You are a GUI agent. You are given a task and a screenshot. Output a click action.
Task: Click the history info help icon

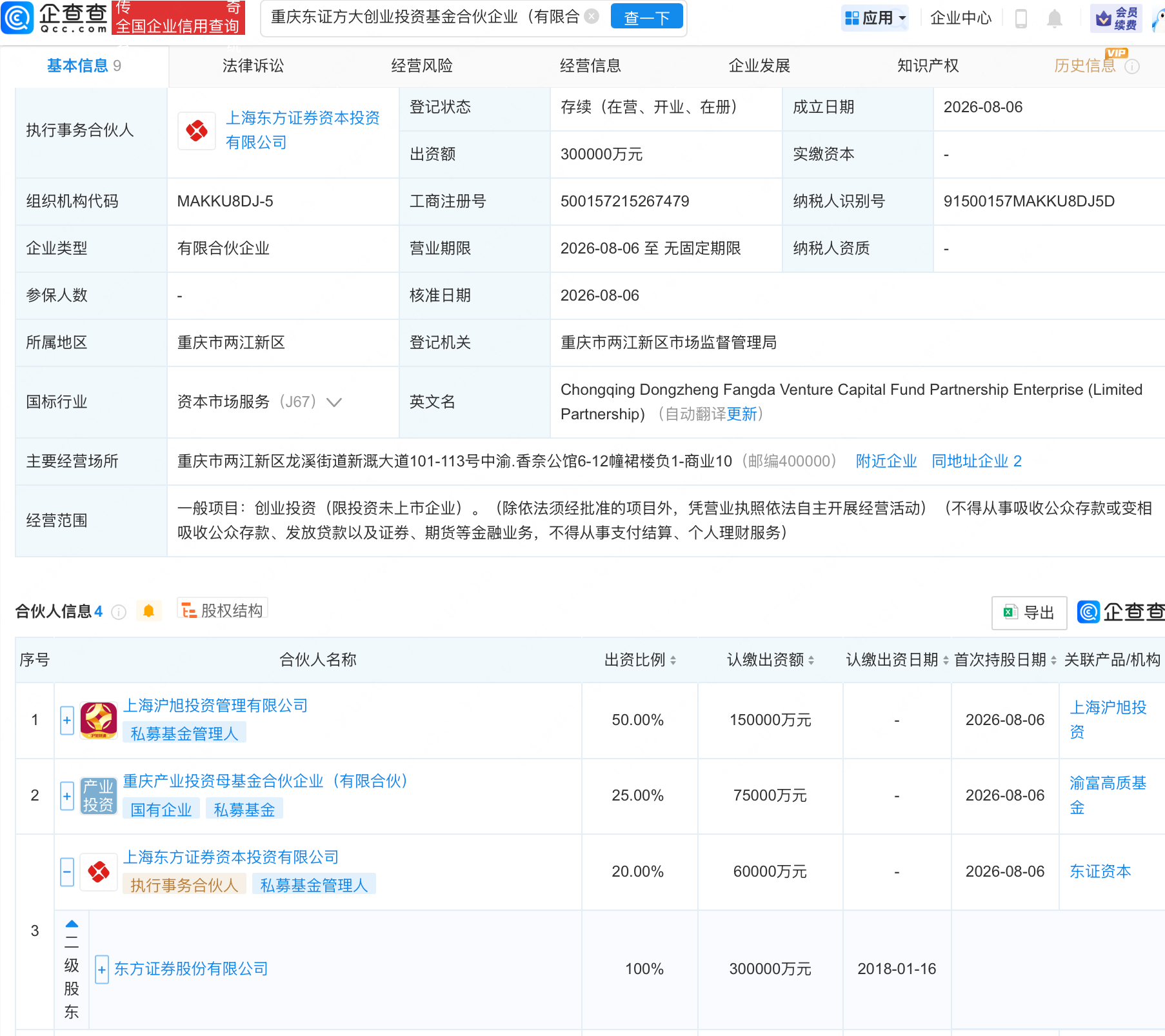1132,66
